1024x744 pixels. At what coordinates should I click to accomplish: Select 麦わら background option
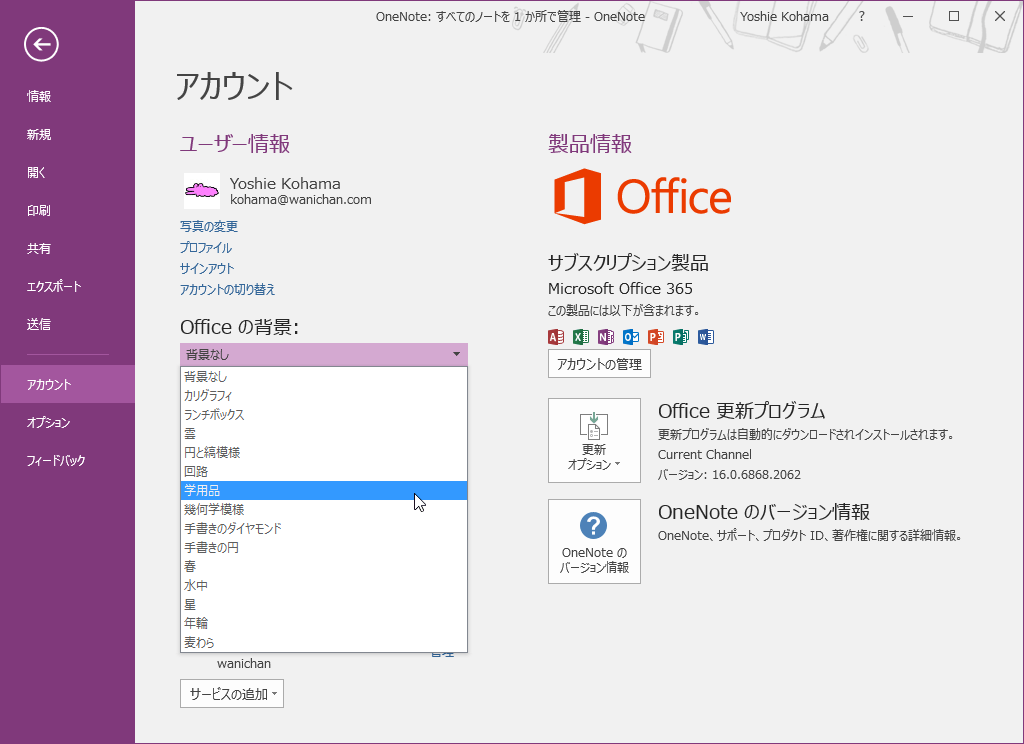click(x=324, y=642)
